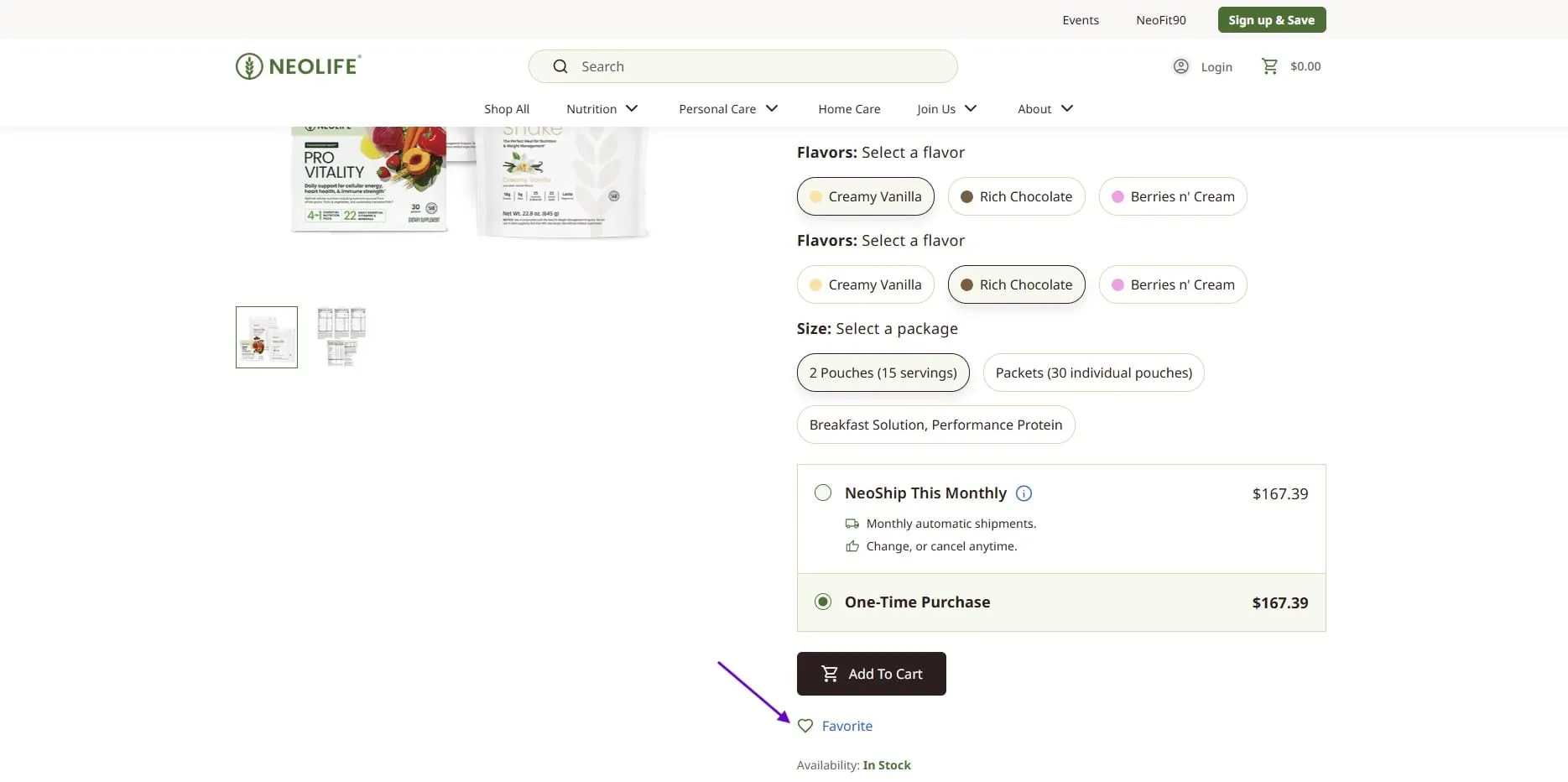Expand the Personal Care menu
1568x782 pixels.
(x=729, y=109)
